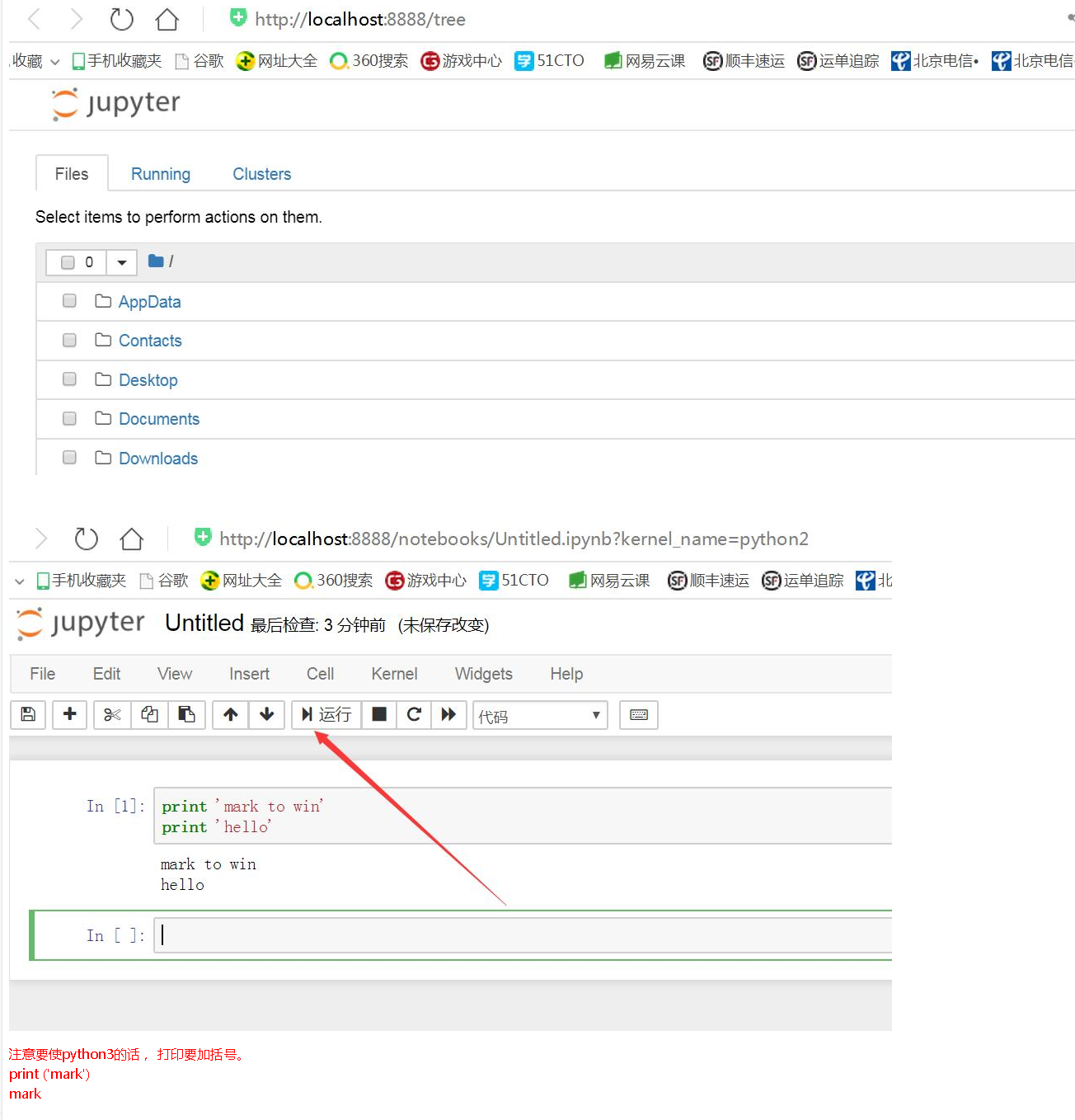
Task: Switch to the Running tab
Action: click(161, 174)
